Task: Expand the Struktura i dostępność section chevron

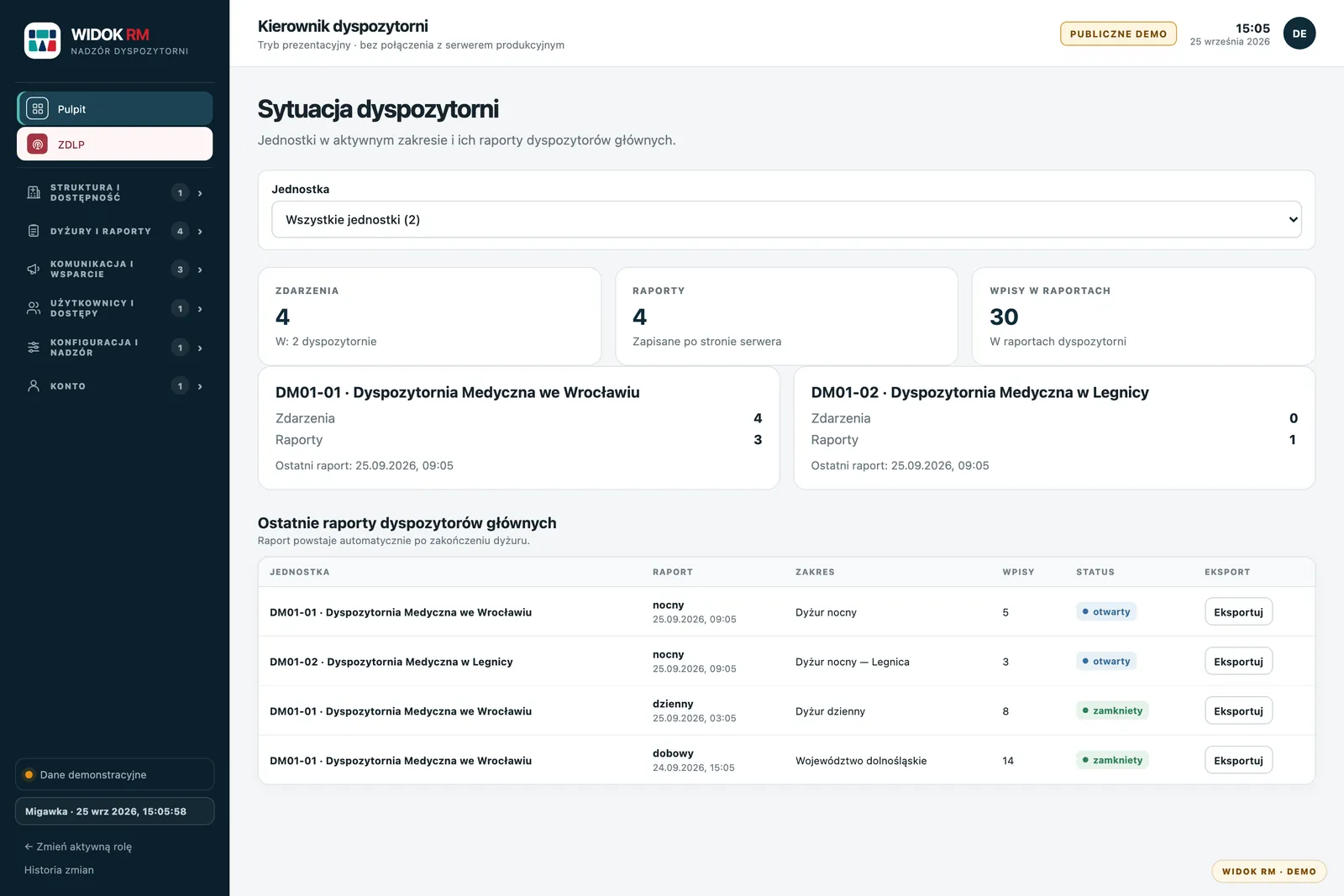Action: click(200, 193)
